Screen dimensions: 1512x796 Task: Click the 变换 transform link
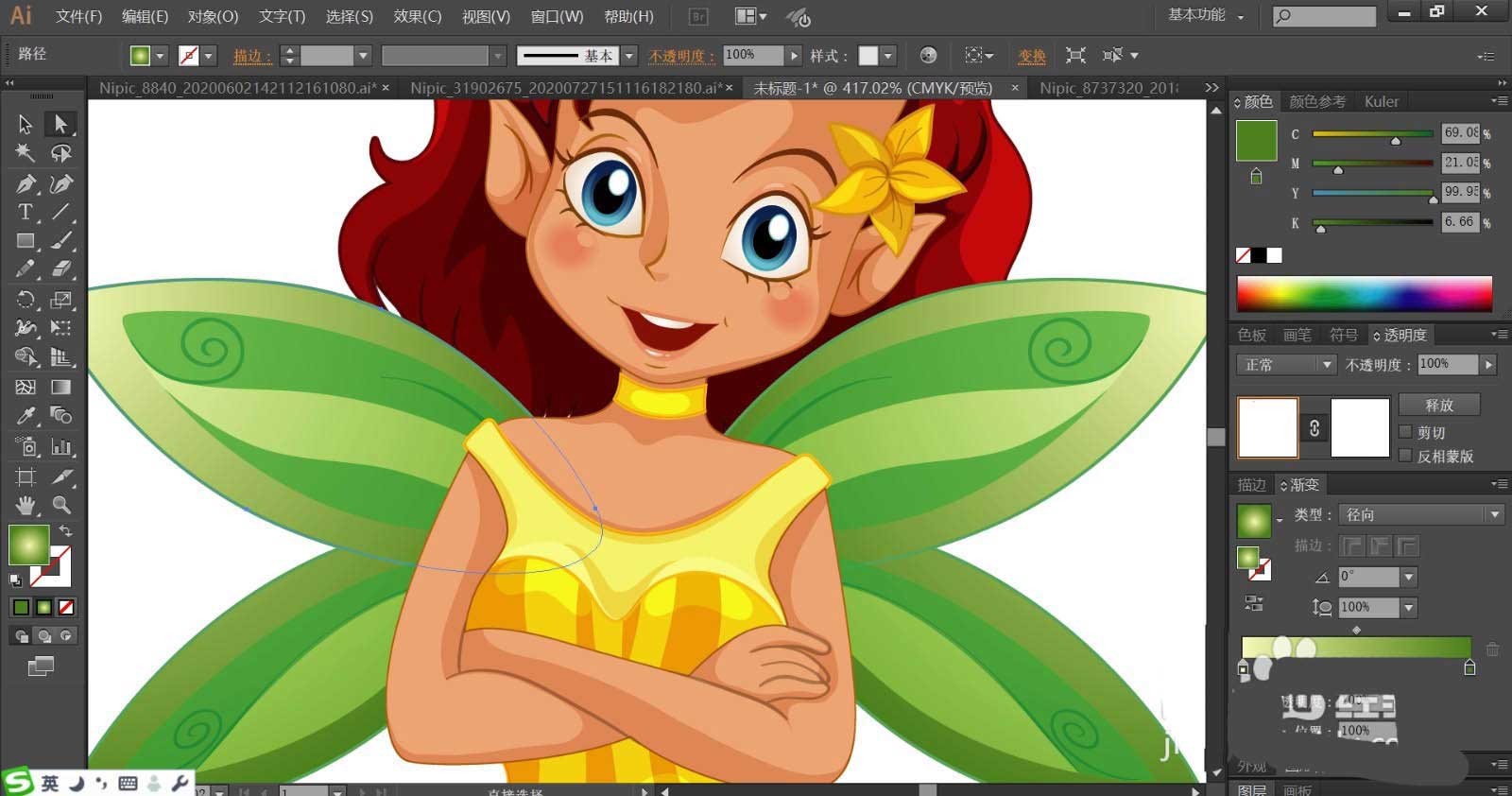click(1032, 56)
